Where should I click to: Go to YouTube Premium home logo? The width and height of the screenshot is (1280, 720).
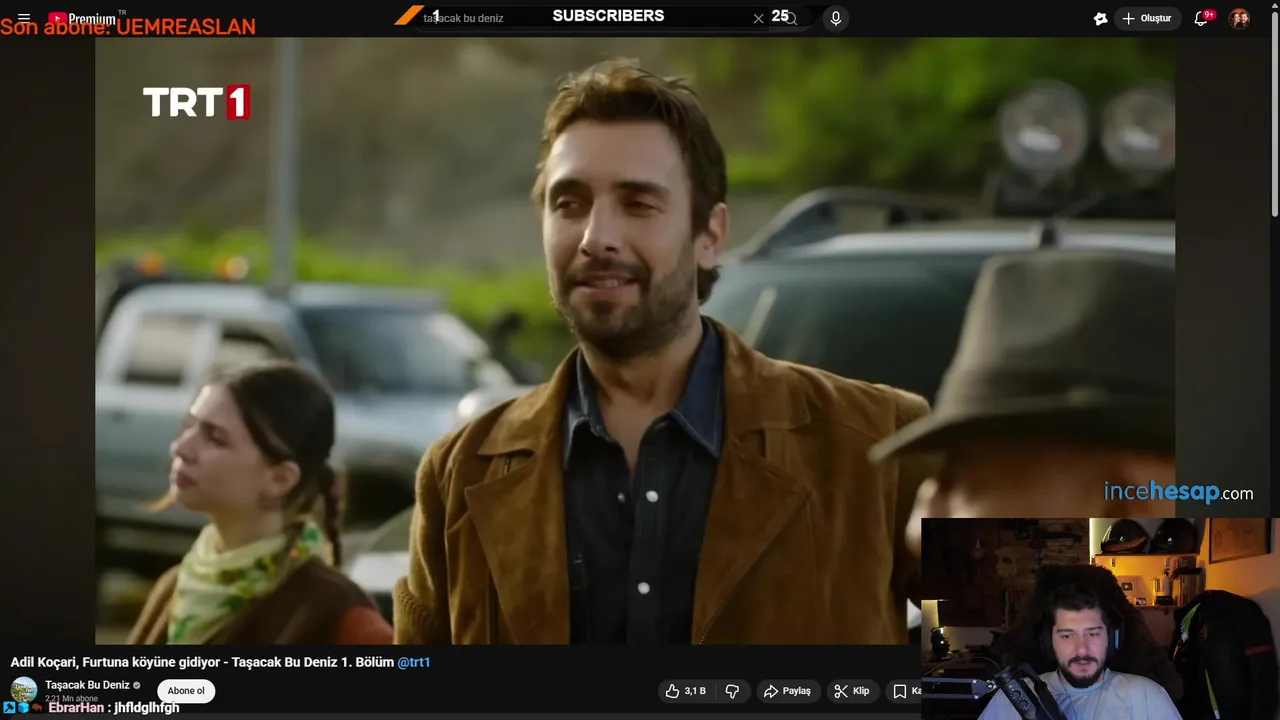tap(84, 18)
